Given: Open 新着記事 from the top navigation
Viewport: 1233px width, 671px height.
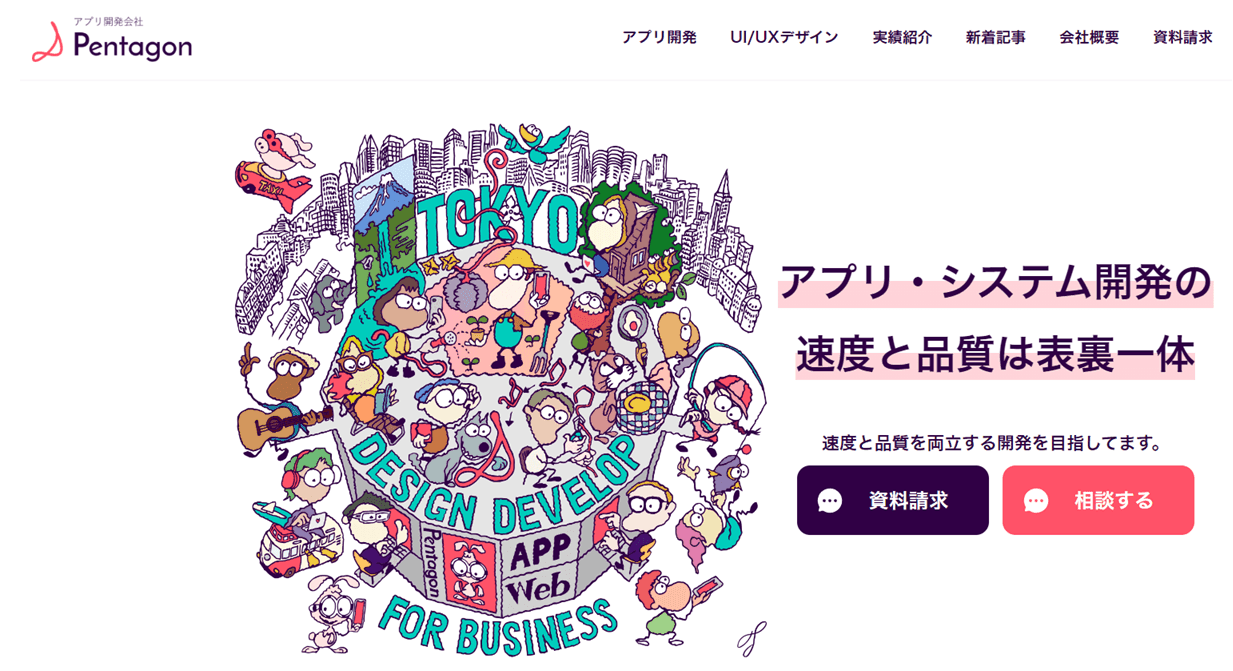Looking at the screenshot, I should click(x=995, y=38).
